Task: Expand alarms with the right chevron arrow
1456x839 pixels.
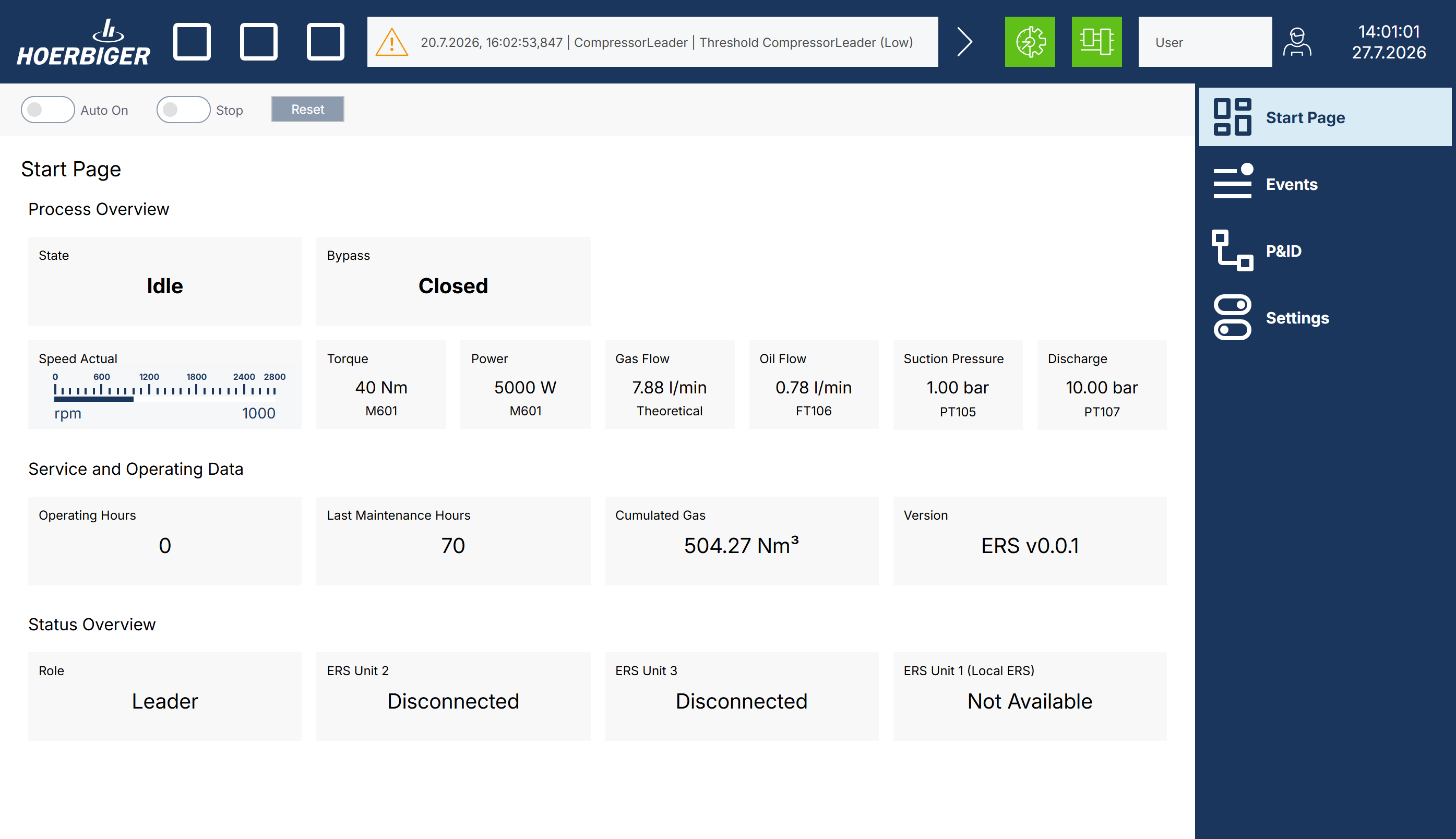Action: (x=964, y=42)
